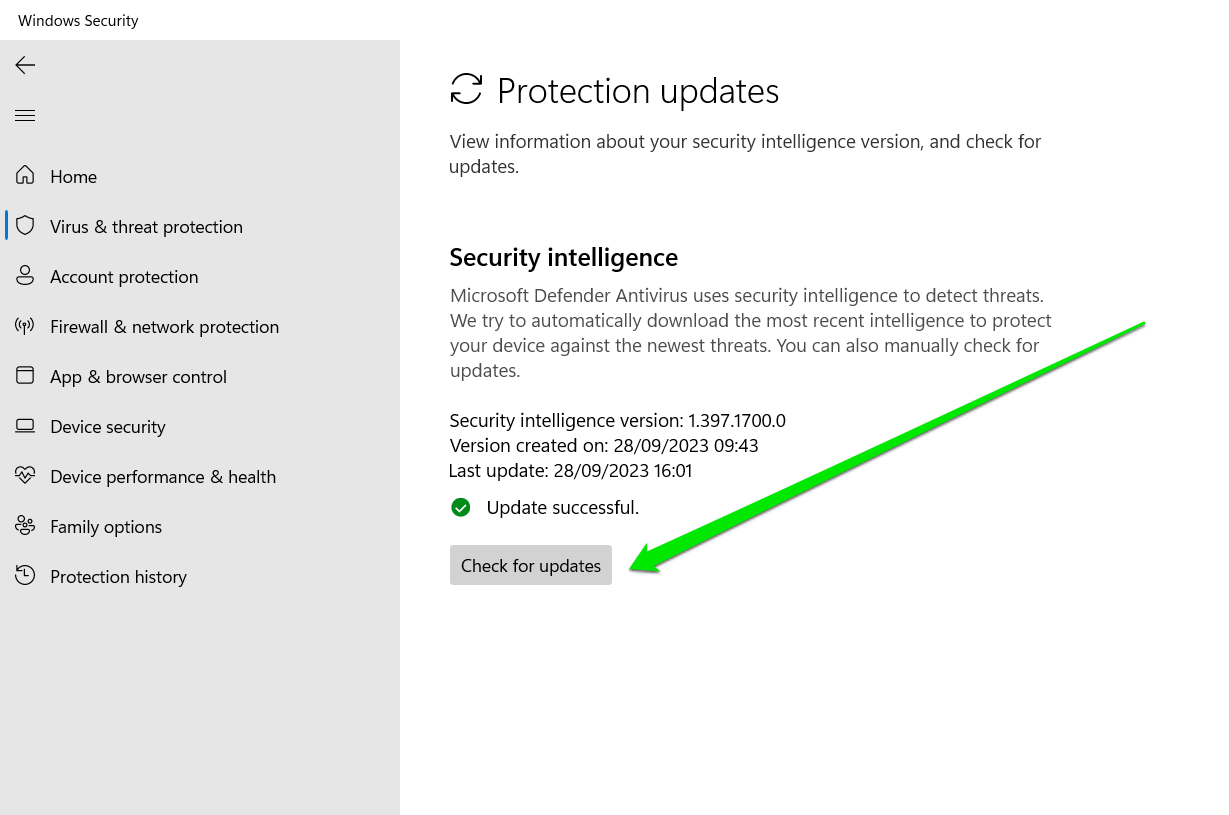Click the Firewall & network antenna icon
The height and width of the screenshot is (815, 1229).
click(25, 326)
